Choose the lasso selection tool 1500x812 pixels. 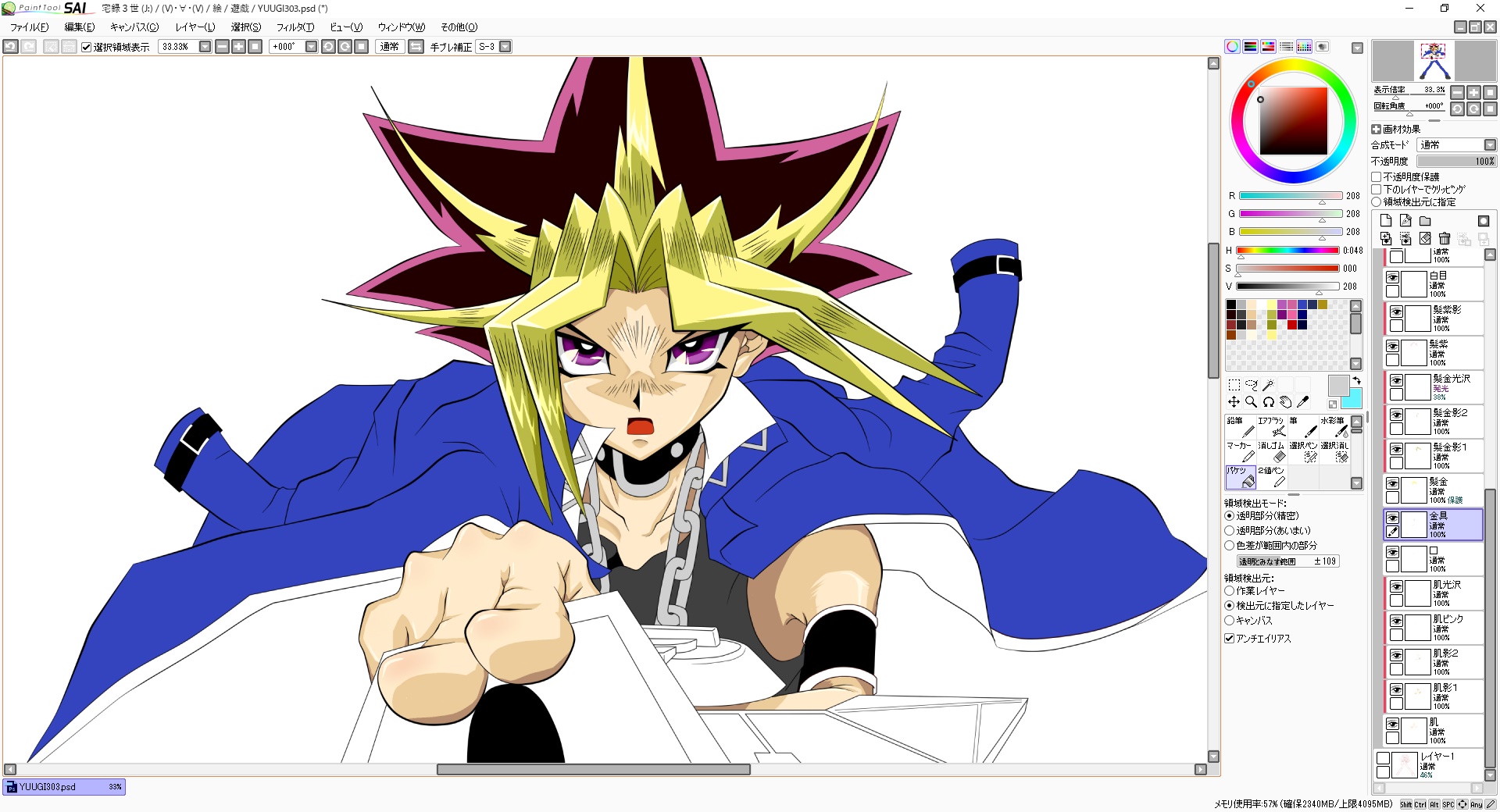1251,385
